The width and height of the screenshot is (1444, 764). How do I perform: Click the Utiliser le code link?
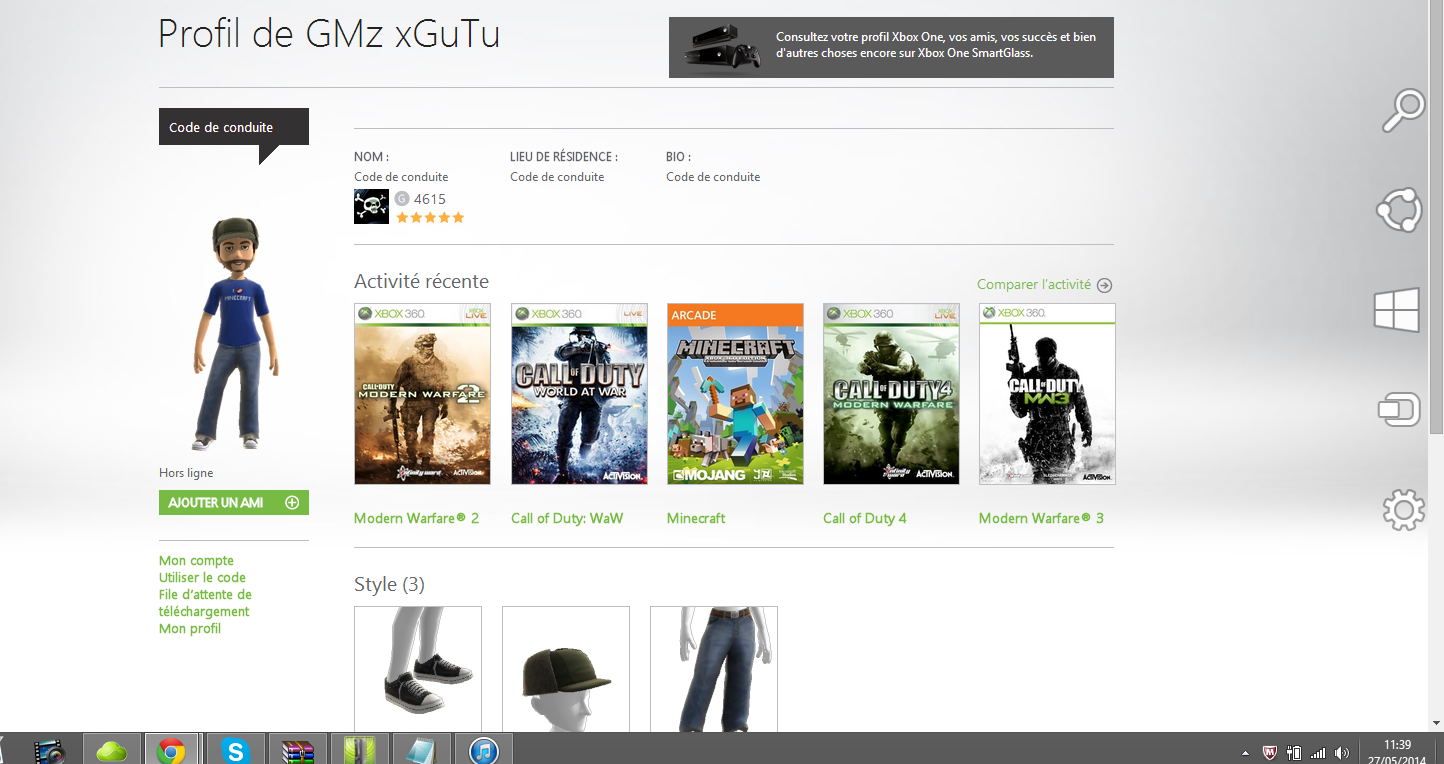tap(202, 578)
